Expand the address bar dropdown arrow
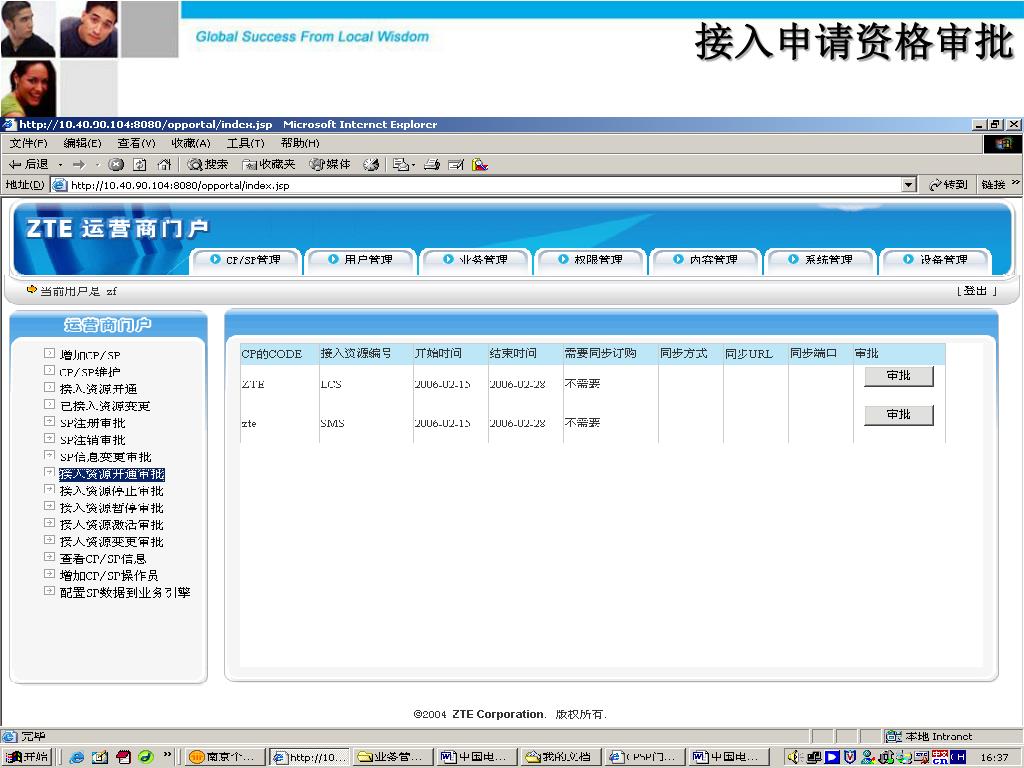The height and width of the screenshot is (768, 1024). point(908,185)
